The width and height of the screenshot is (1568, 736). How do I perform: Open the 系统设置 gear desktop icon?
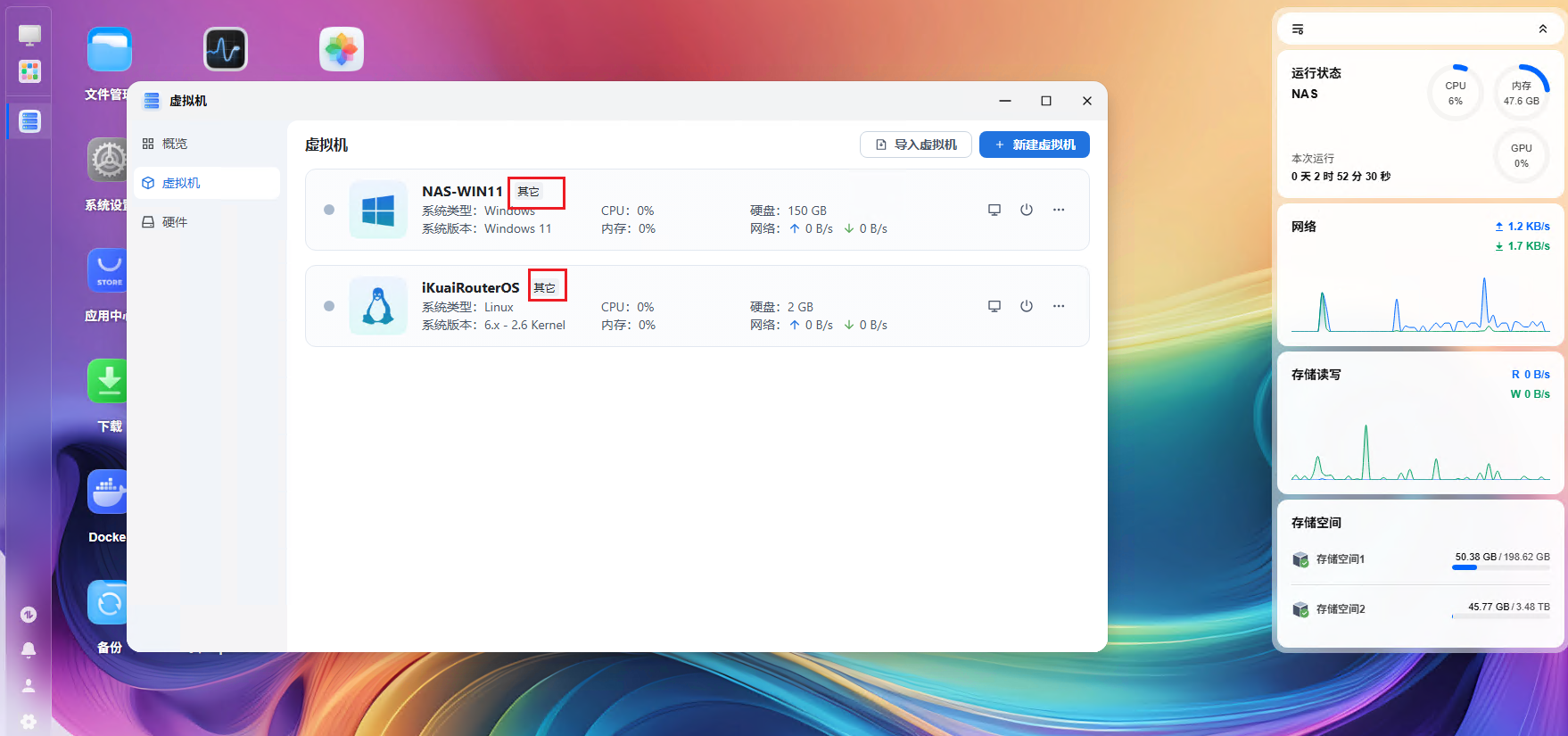pos(108,160)
